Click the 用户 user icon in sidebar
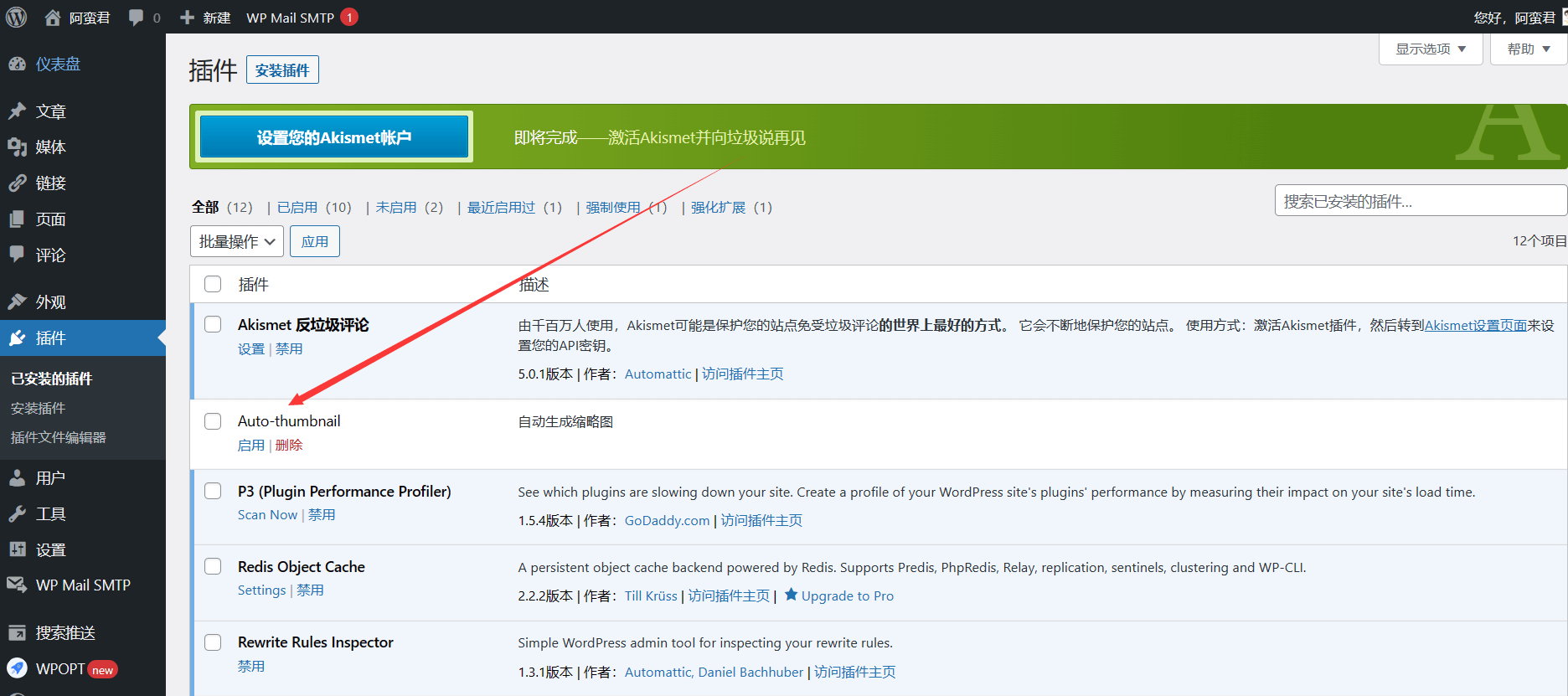 [17, 478]
